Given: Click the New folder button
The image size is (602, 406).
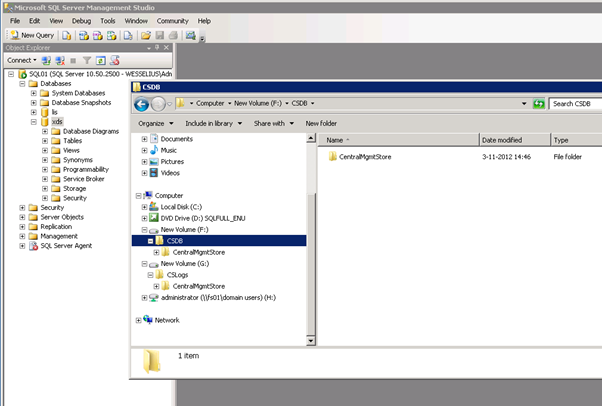Looking at the screenshot, I should click(x=321, y=123).
